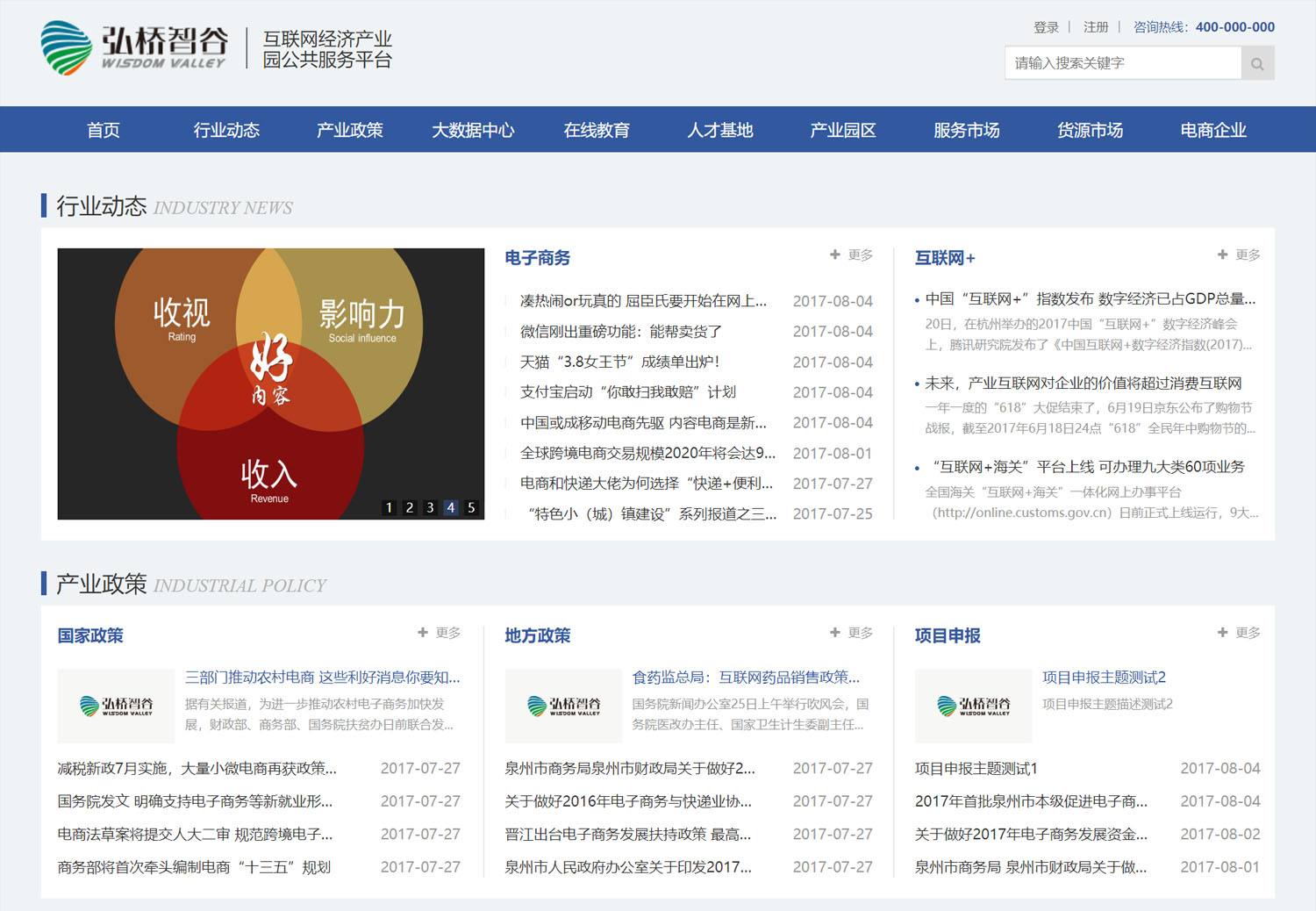Open article 关于做好2017年电子商务发展资金
The height and width of the screenshot is (911, 1316).
click(1032, 835)
